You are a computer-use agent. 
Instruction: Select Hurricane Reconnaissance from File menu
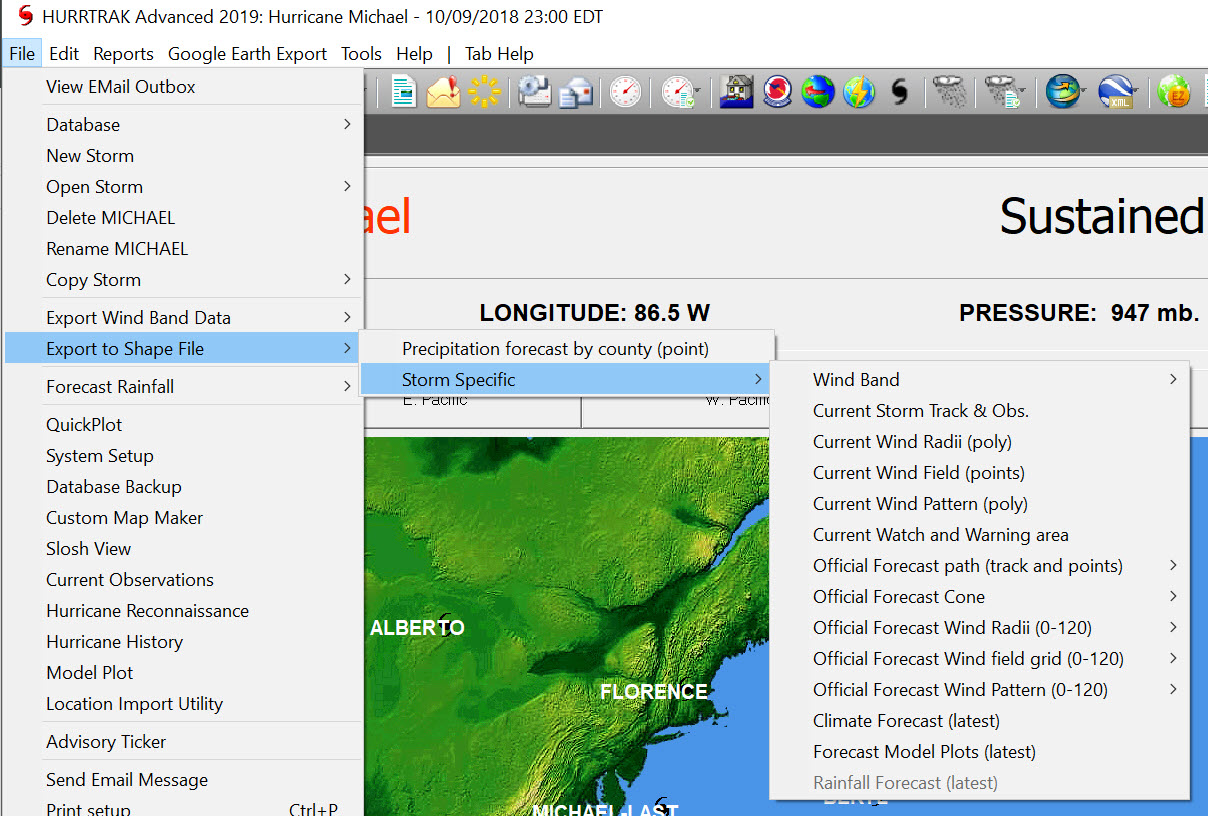tap(147, 611)
